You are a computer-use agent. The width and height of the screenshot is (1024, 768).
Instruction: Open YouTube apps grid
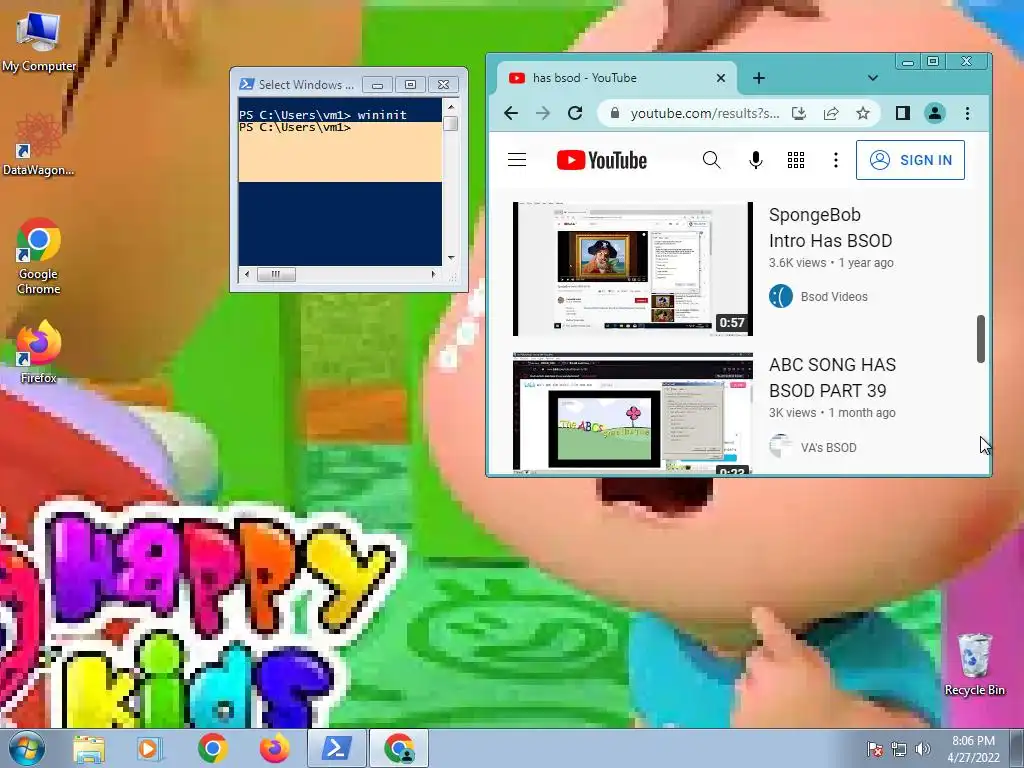click(x=795, y=159)
